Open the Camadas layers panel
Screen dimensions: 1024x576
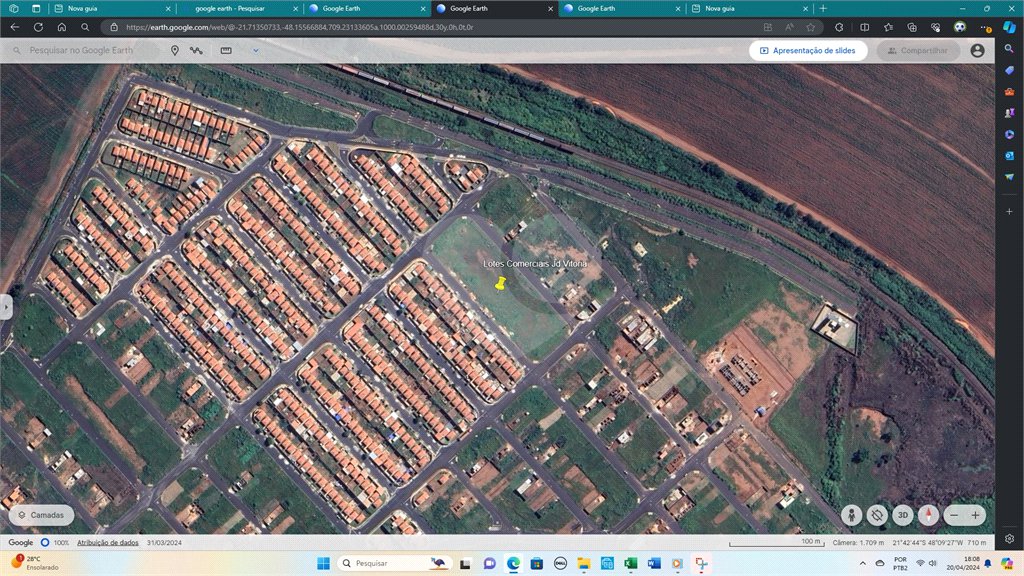(41, 515)
